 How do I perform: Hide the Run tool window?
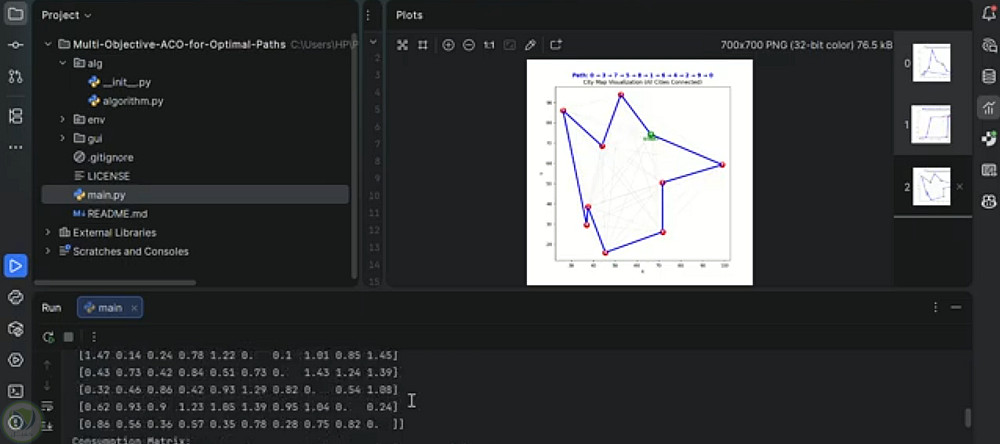[956, 307]
